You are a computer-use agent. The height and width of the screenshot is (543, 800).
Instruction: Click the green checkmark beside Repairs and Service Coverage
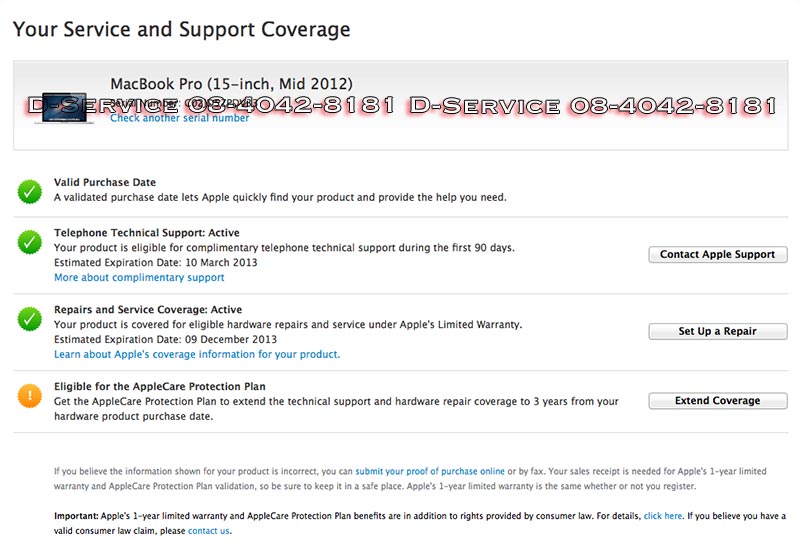[x=29, y=318]
